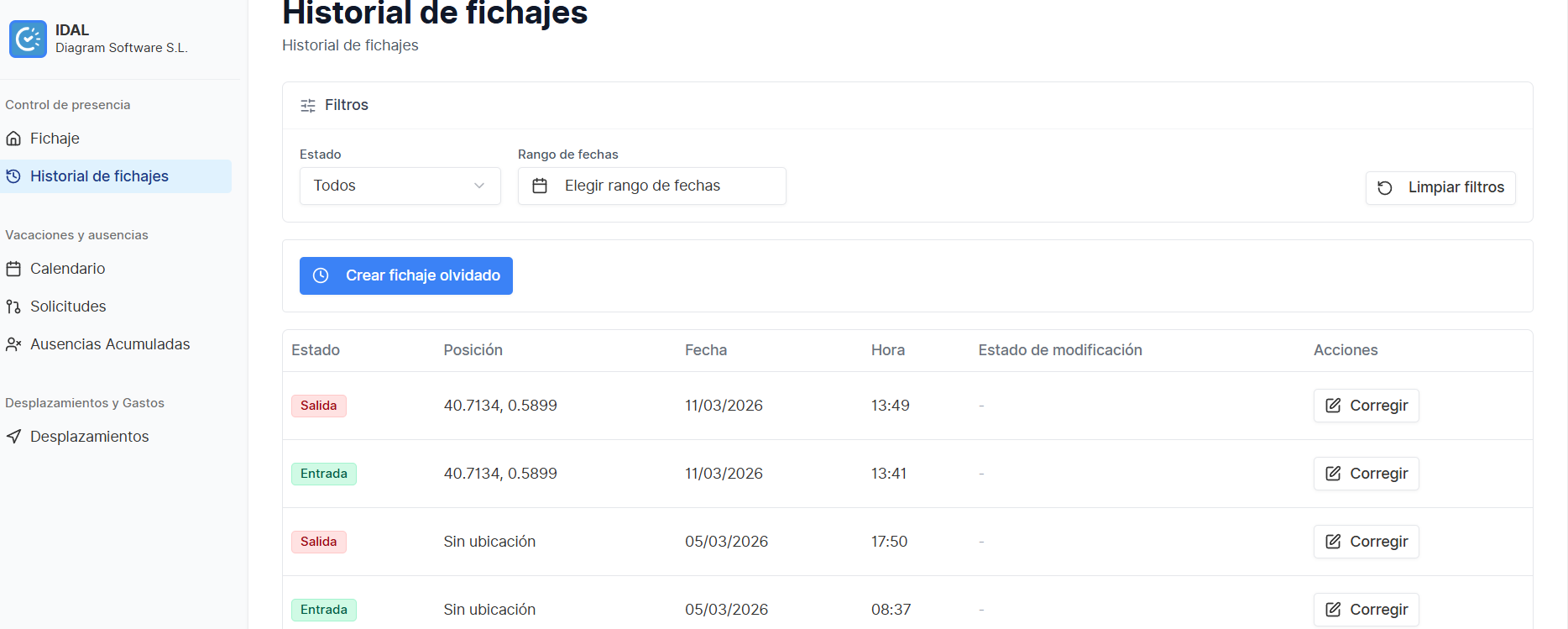Click the sliders icon beside Filtros
Screen dimensions: 1568x629
[x=308, y=106]
